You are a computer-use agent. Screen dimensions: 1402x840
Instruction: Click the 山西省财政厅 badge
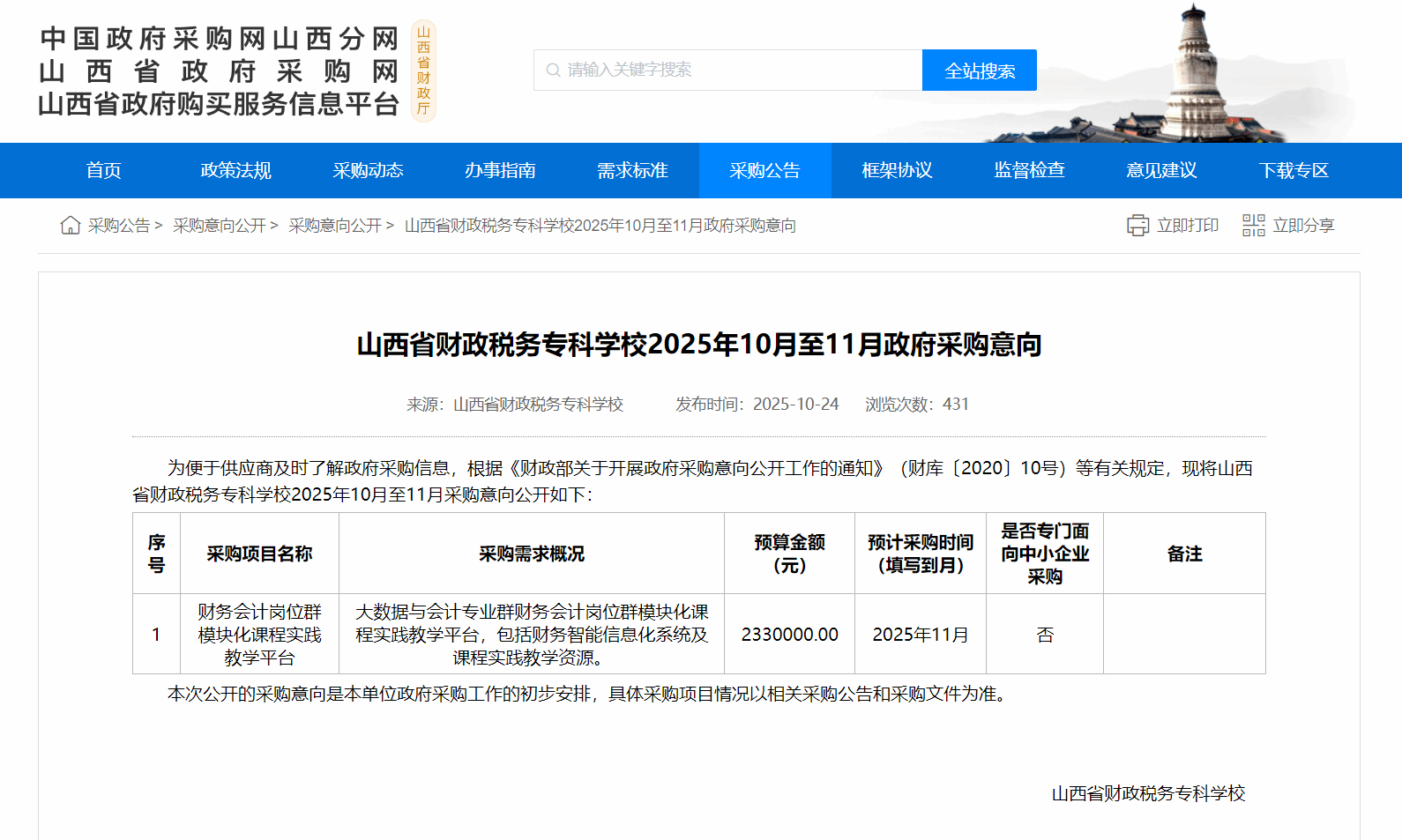tap(423, 71)
